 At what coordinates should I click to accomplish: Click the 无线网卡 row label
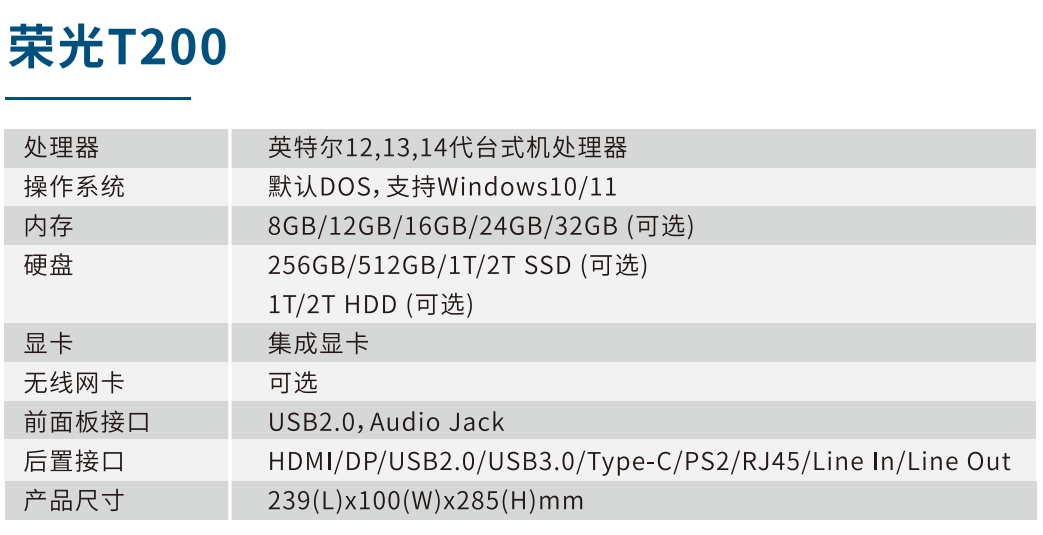point(74,383)
